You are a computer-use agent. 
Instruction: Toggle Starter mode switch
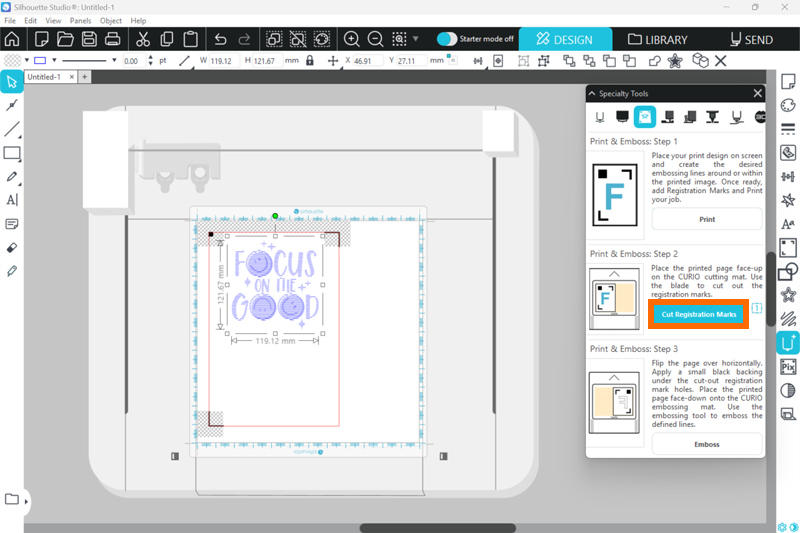(447, 39)
